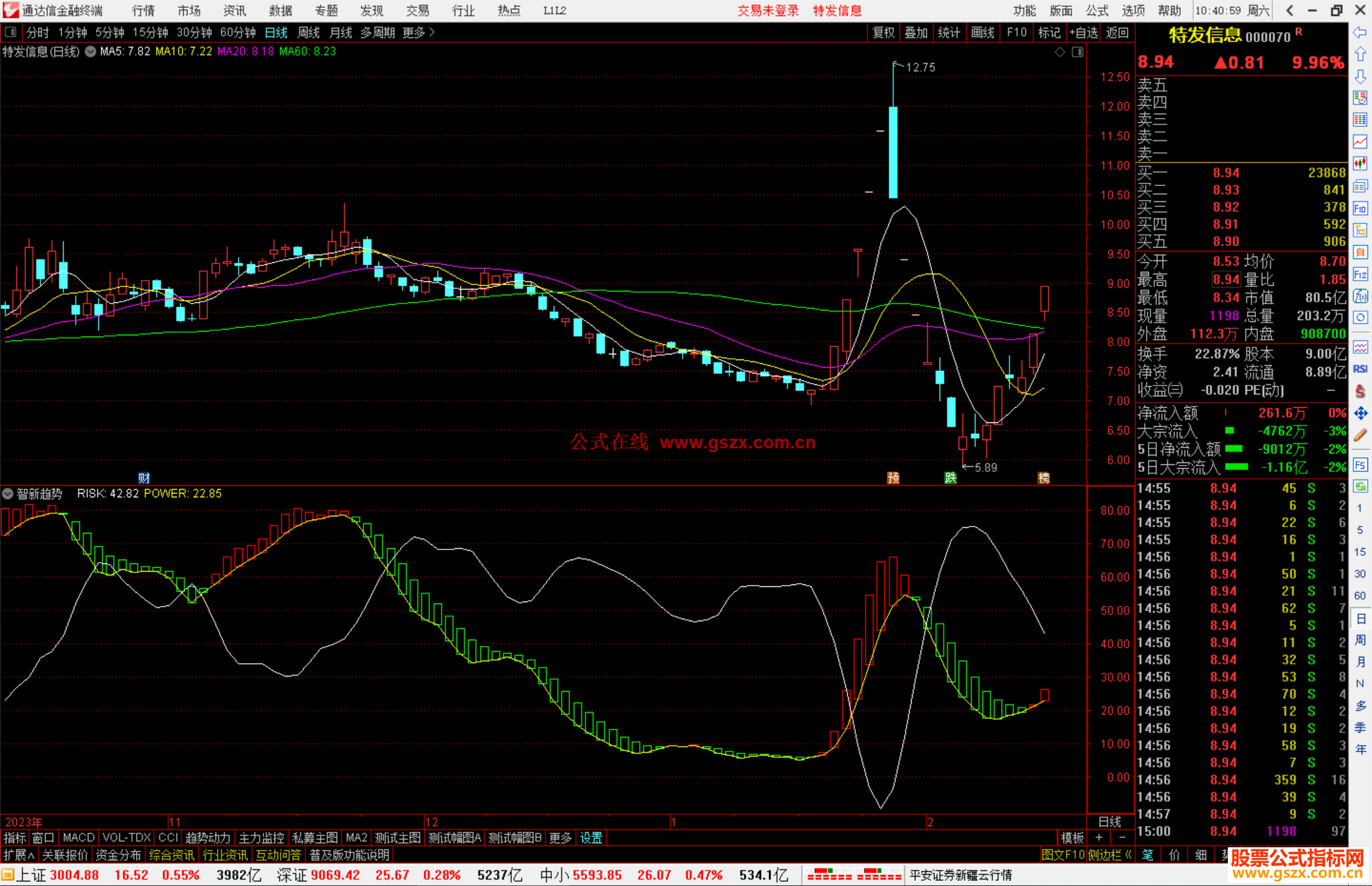Open the F10 info sidebar icon
Viewport: 1372px width, 886px height.
point(1360,208)
